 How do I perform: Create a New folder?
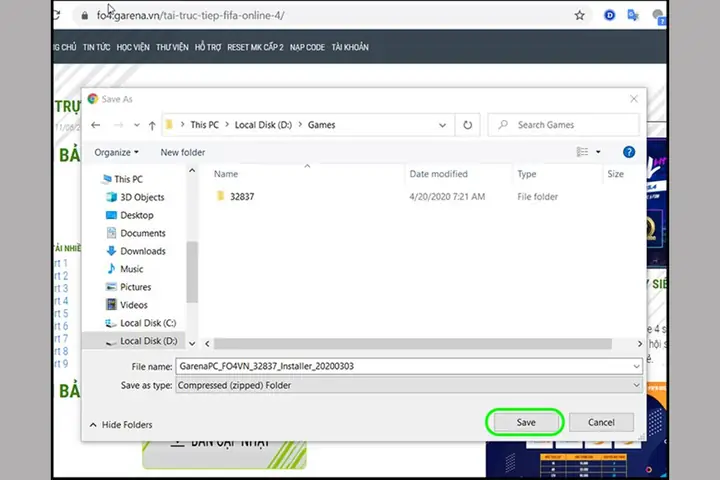click(183, 152)
